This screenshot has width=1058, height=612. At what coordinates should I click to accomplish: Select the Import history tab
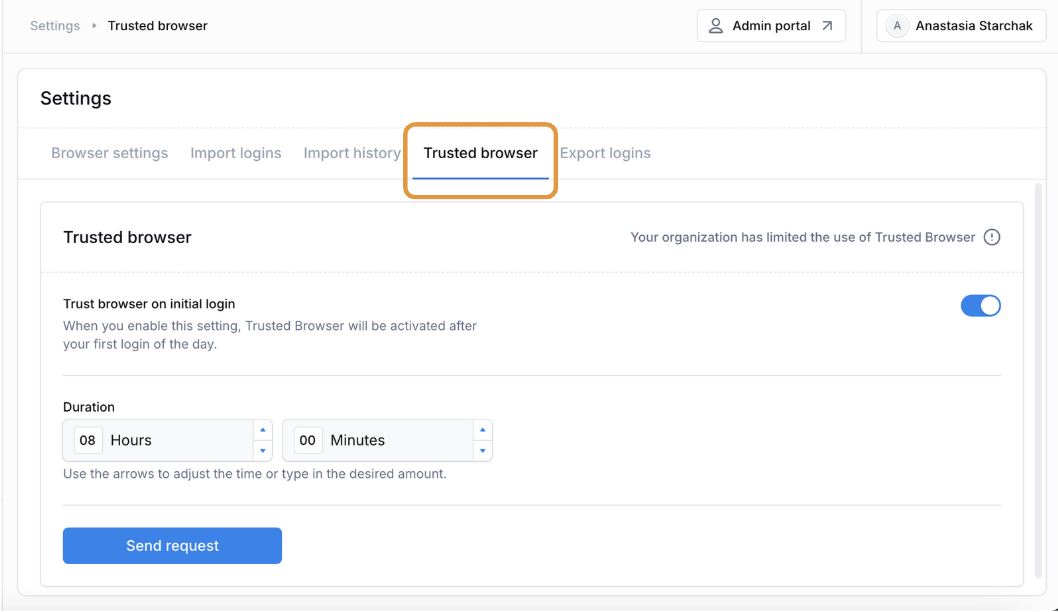tap(352, 153)
